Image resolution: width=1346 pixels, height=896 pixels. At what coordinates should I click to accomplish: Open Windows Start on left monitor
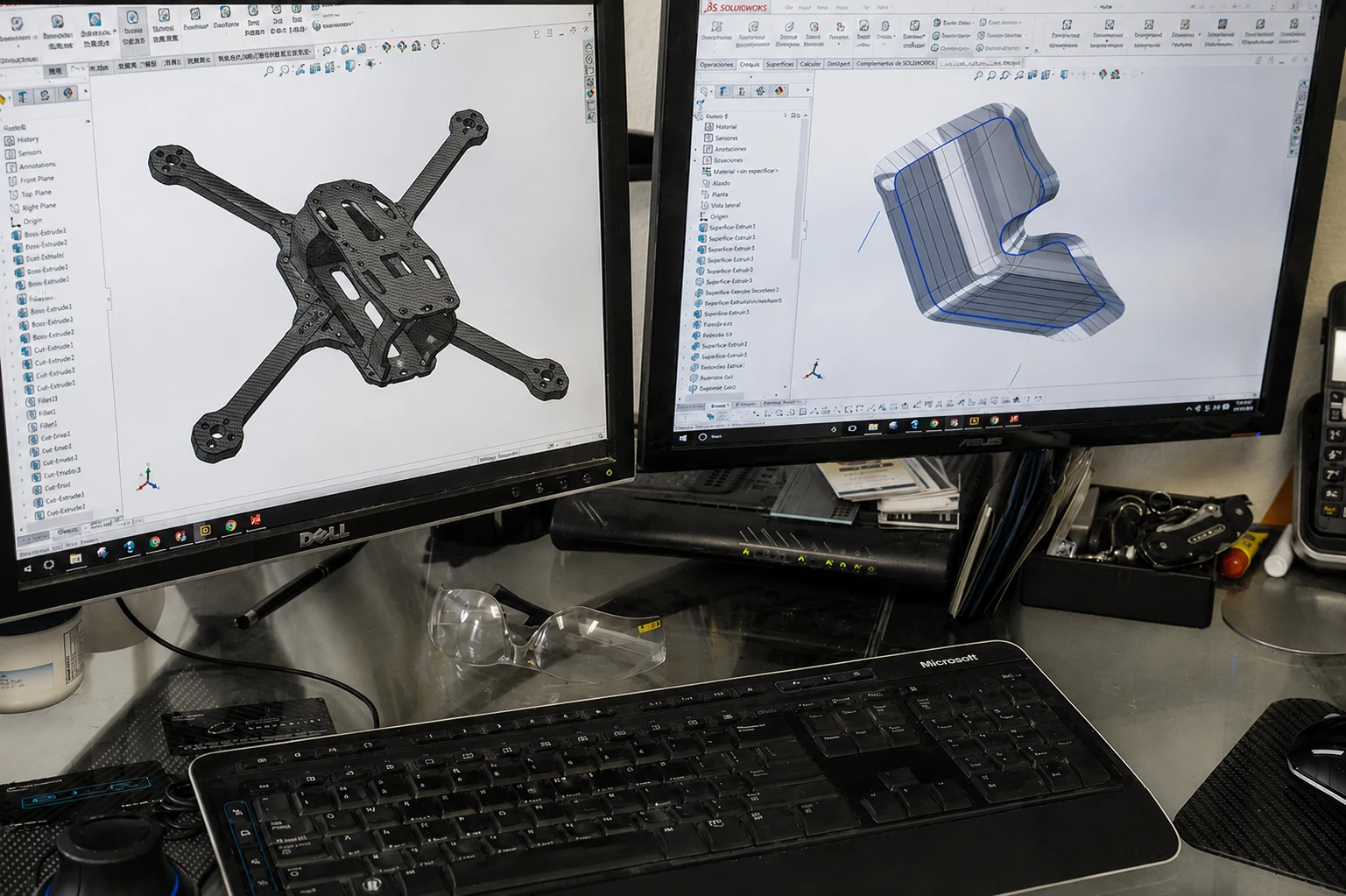click(x=28, y=568)
